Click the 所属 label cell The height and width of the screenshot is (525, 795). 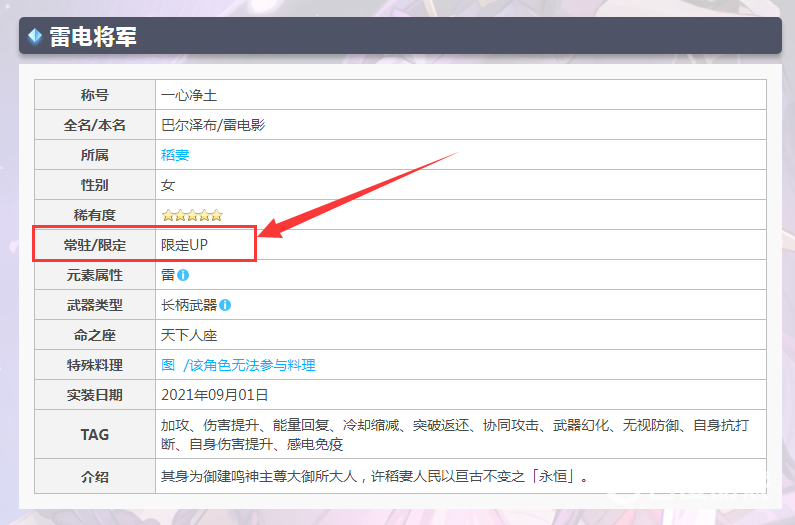coord(95,155)
